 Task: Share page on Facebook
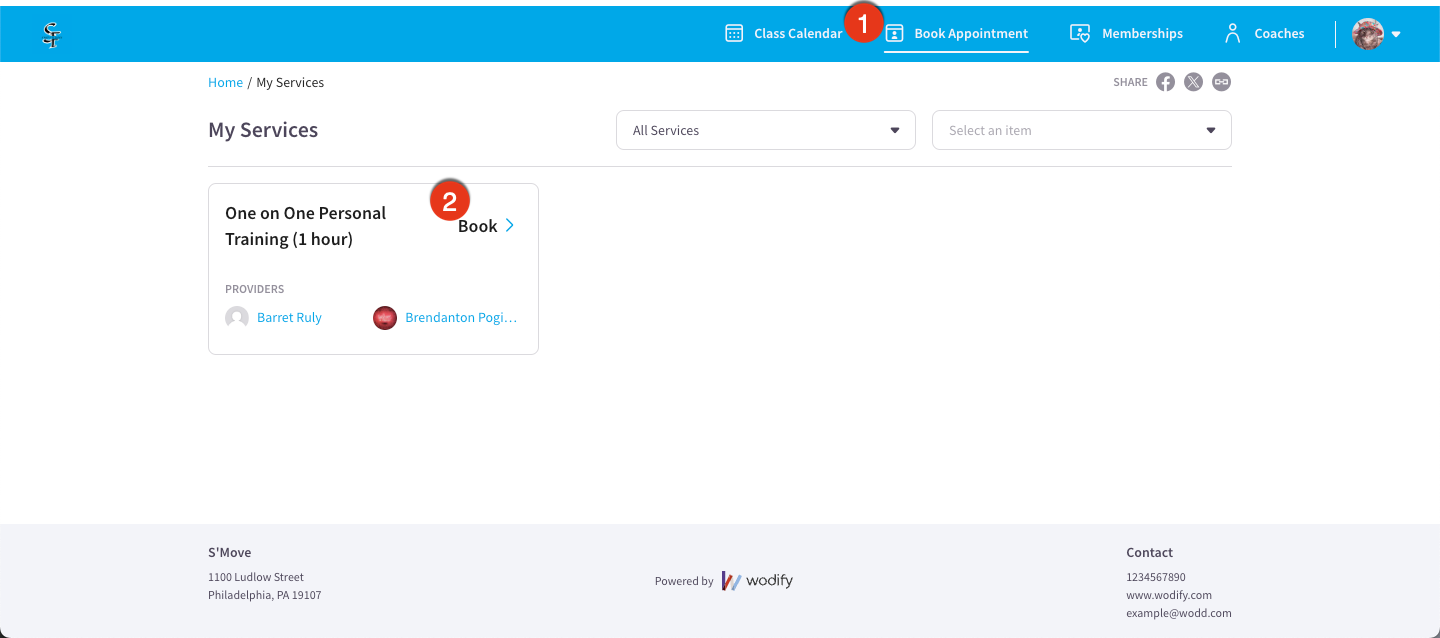tap(1166, 82)
